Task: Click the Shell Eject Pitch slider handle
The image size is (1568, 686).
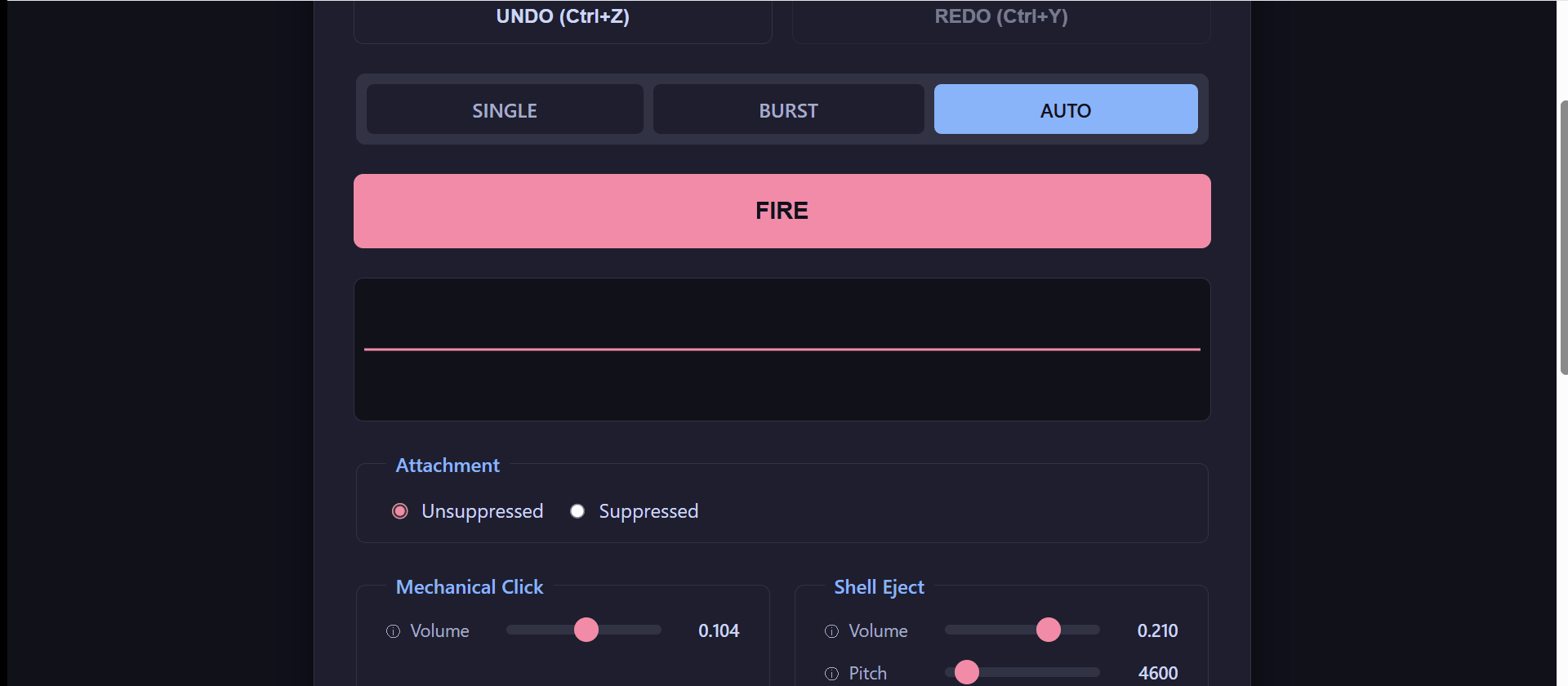Action: [x=967, y=672]
